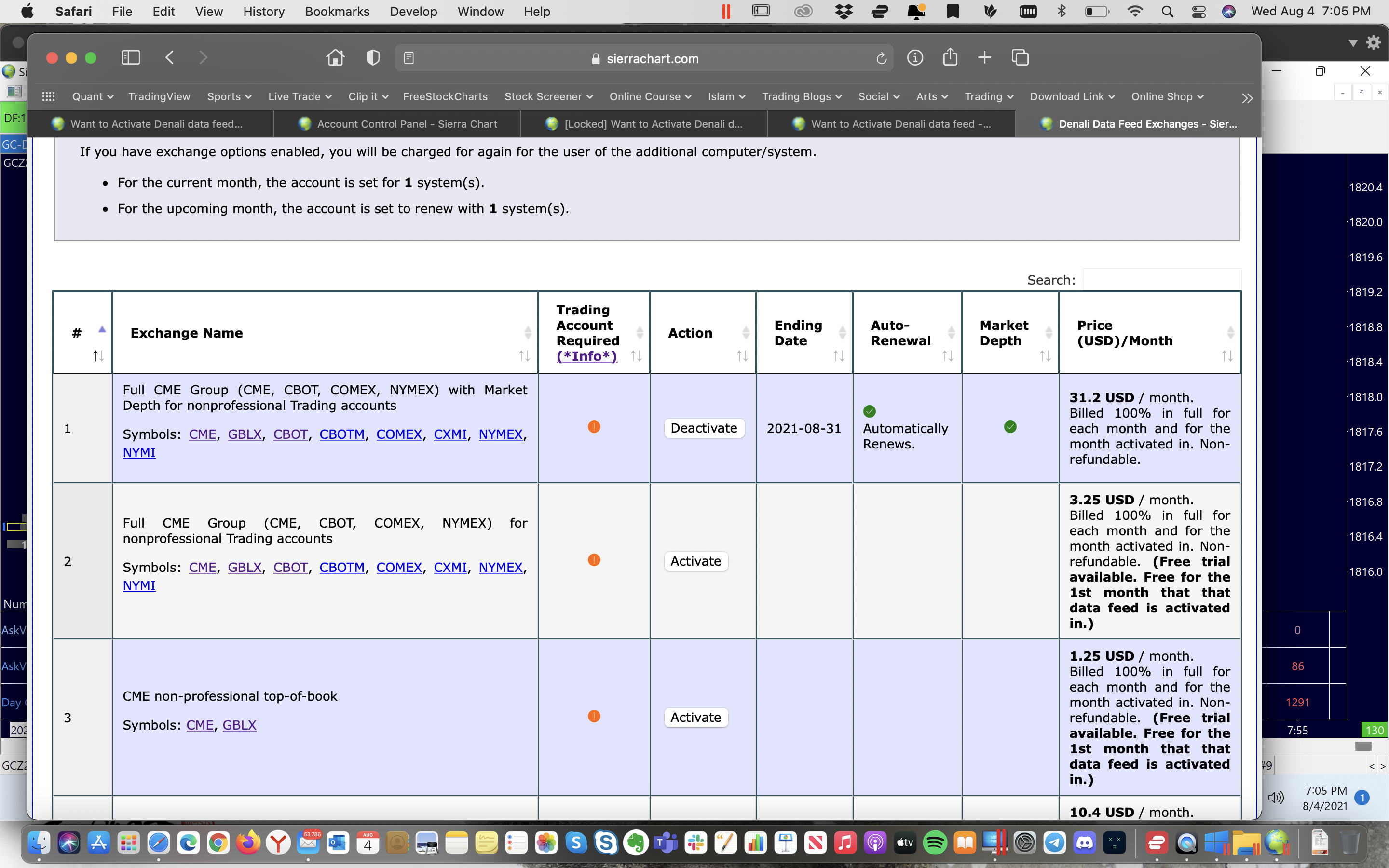Viewport: 1389px width, 868px height.
Task: Click the orange info dot in row 1
Action: click(594, 427)
